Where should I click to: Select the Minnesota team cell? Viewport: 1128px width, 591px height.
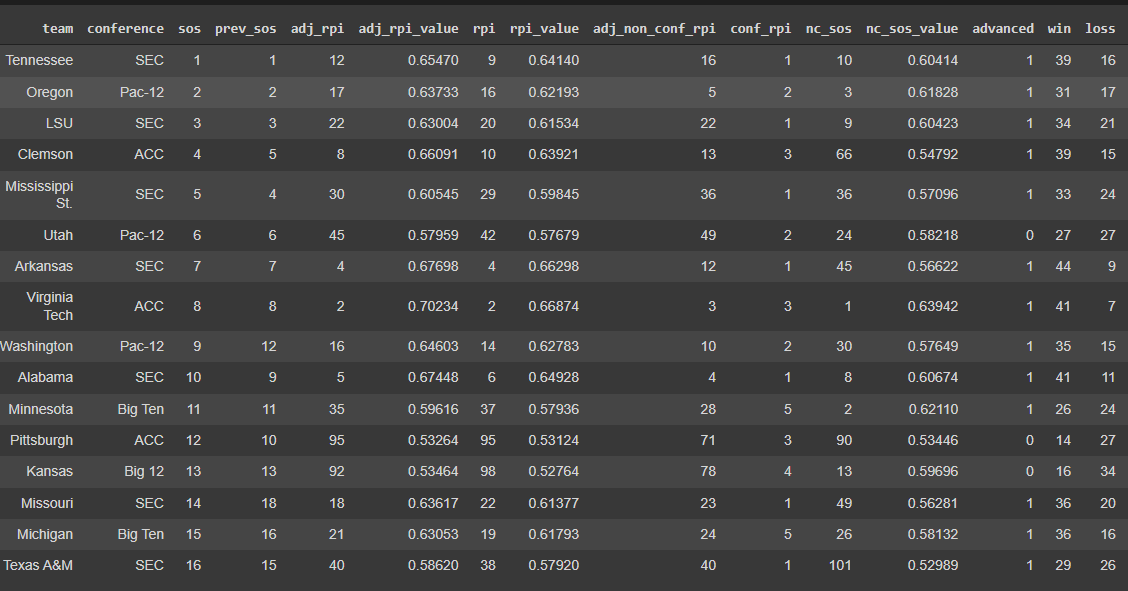coord(41,409)
